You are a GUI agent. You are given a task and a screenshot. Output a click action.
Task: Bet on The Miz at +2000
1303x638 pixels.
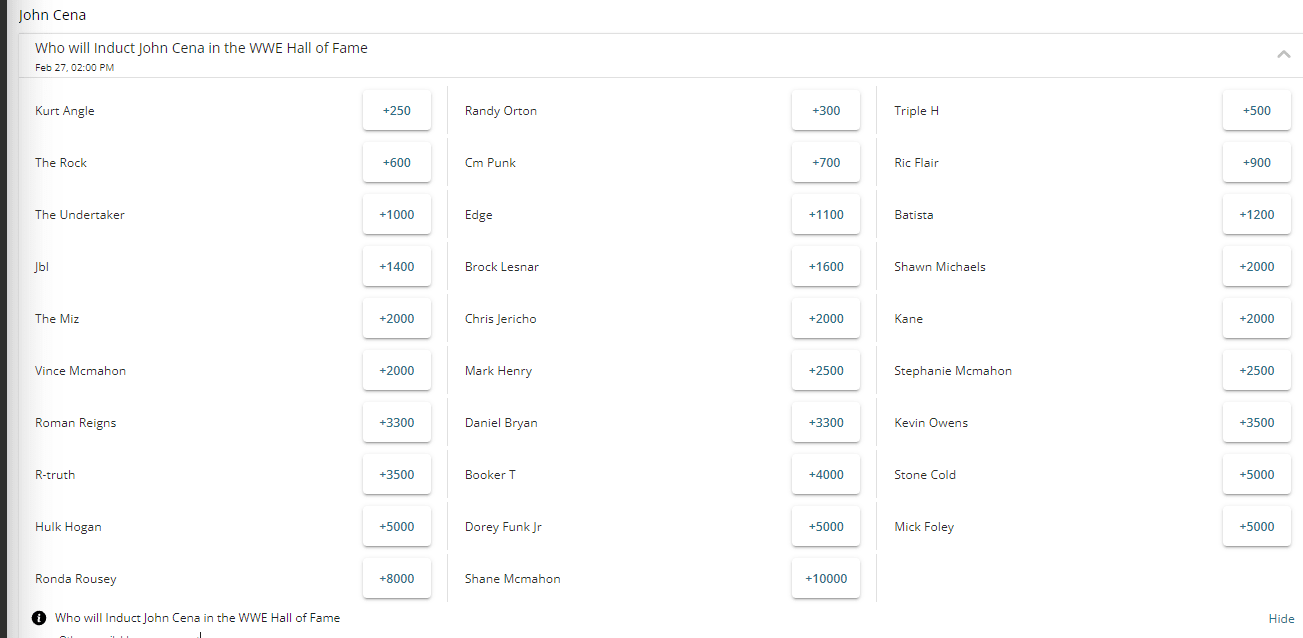397,319
